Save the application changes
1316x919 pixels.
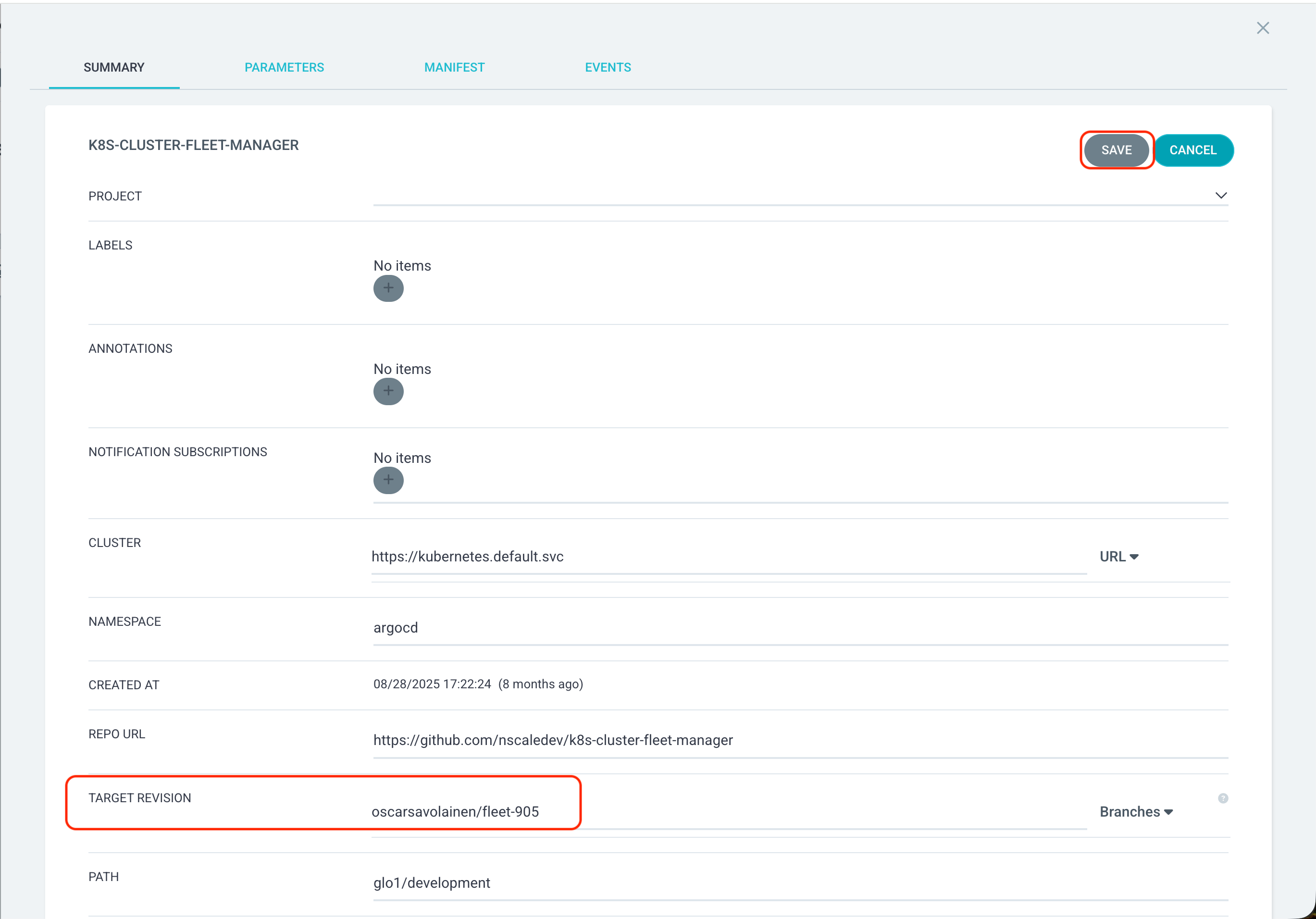coord(1116,150)
